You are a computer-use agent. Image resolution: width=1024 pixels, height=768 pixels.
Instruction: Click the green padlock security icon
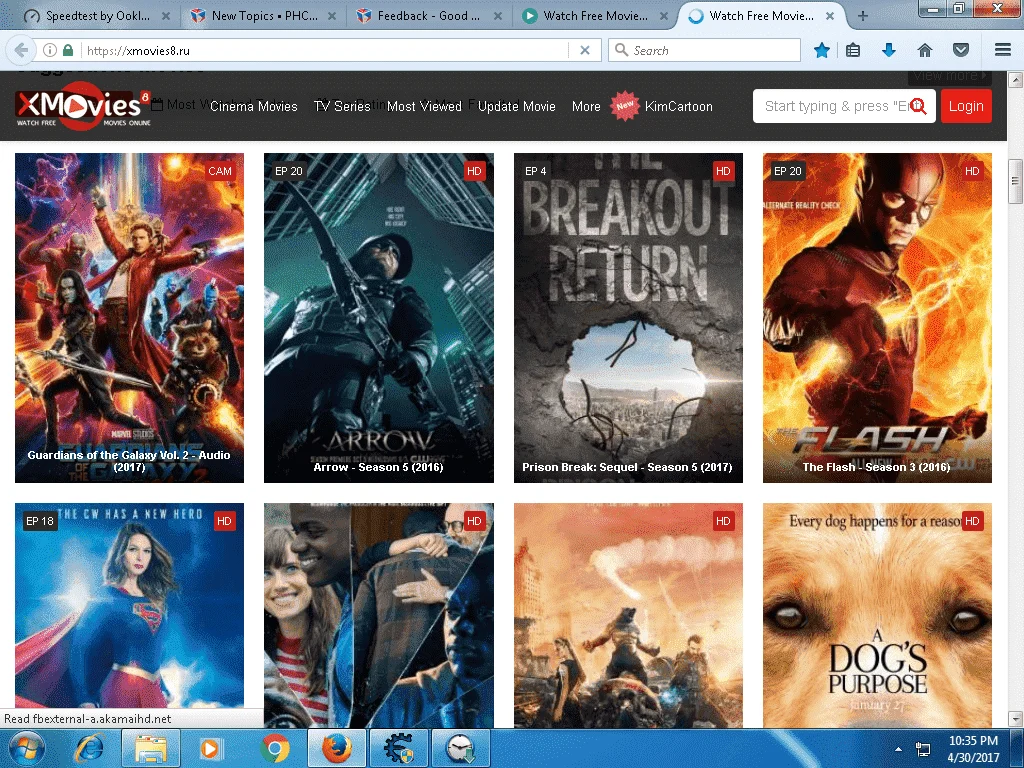point(68,50)
